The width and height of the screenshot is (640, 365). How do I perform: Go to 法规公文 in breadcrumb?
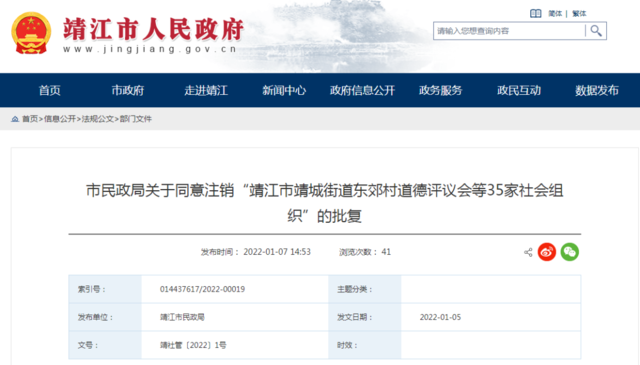98,119
